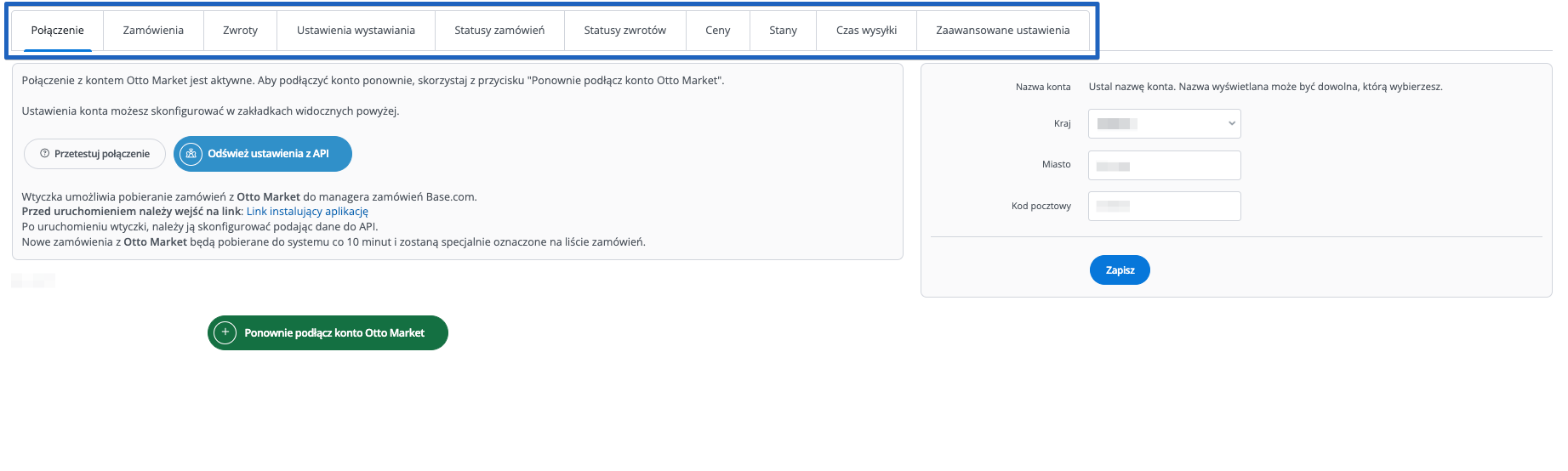Open the Zwroty tab

click(x=240, y=31)
